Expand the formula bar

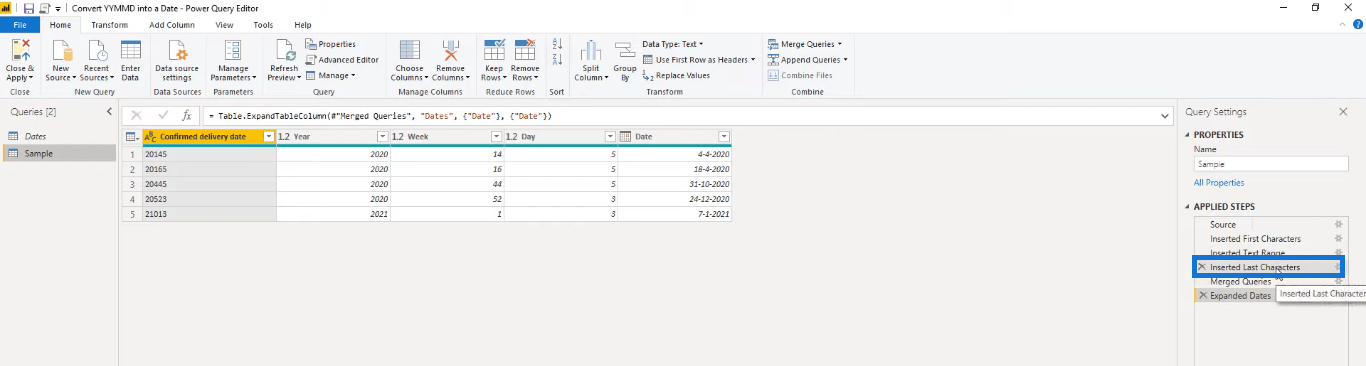point(1165,116)
